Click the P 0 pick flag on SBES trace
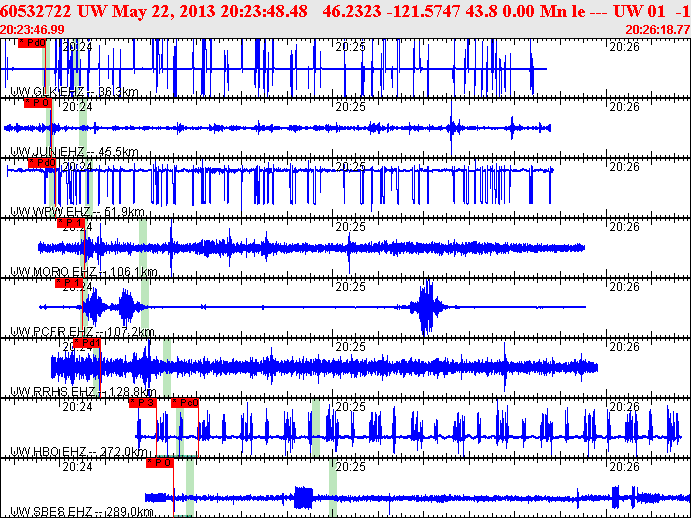The height and width of the screenshot is (518, 691). point(160,463)
